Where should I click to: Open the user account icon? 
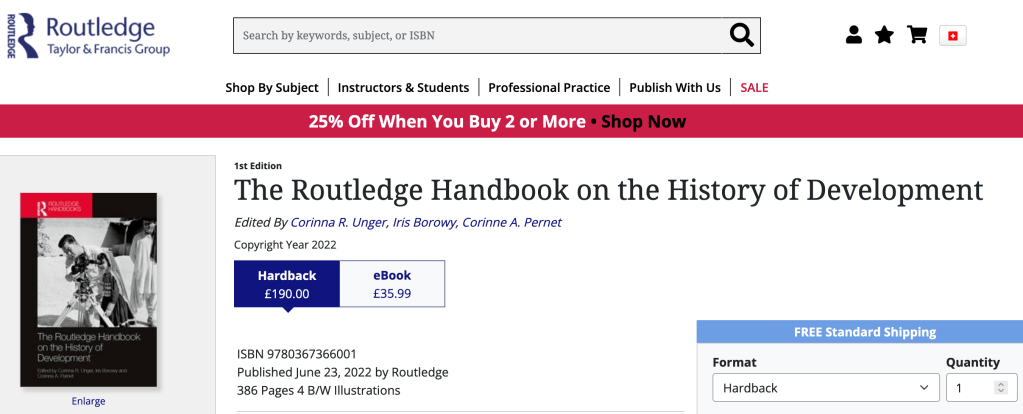[853, 35]
